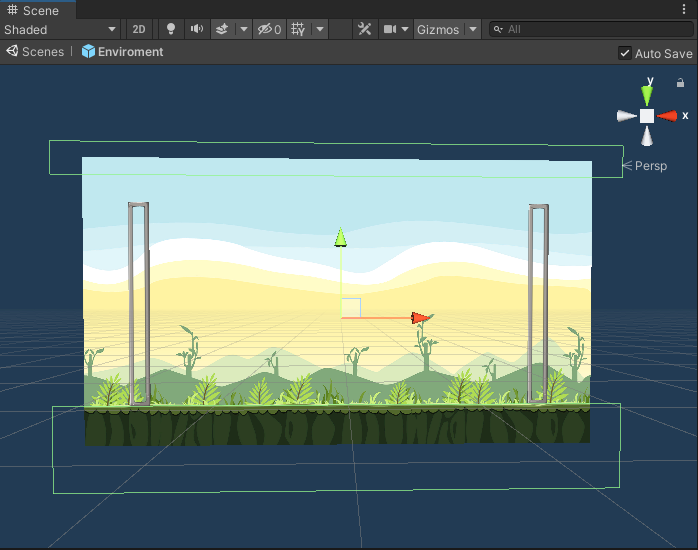Click the XY plane square move handle
Viewport: 698px width, 550px height.
coord(351,308)
